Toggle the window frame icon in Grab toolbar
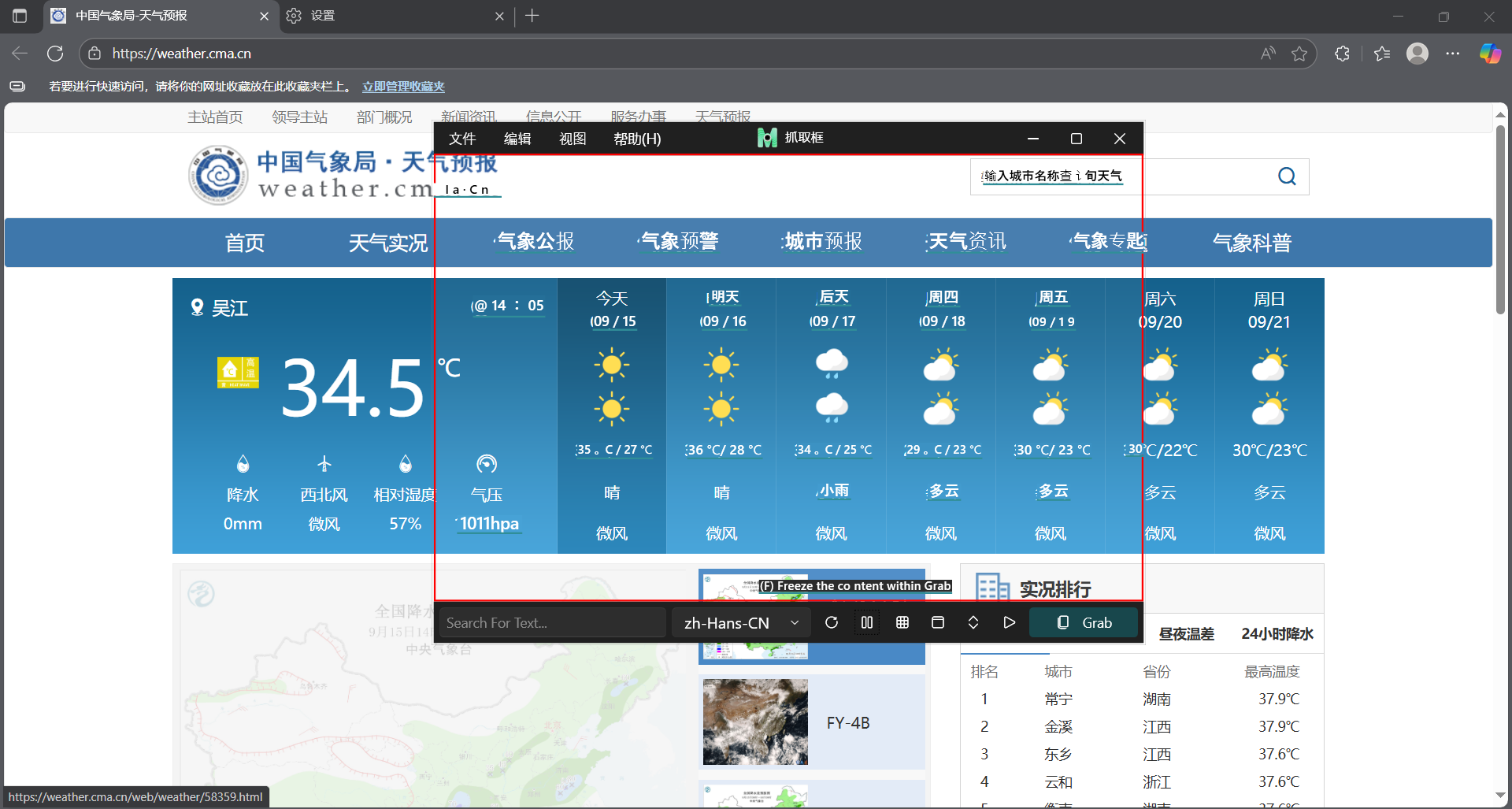 (938, 622)
